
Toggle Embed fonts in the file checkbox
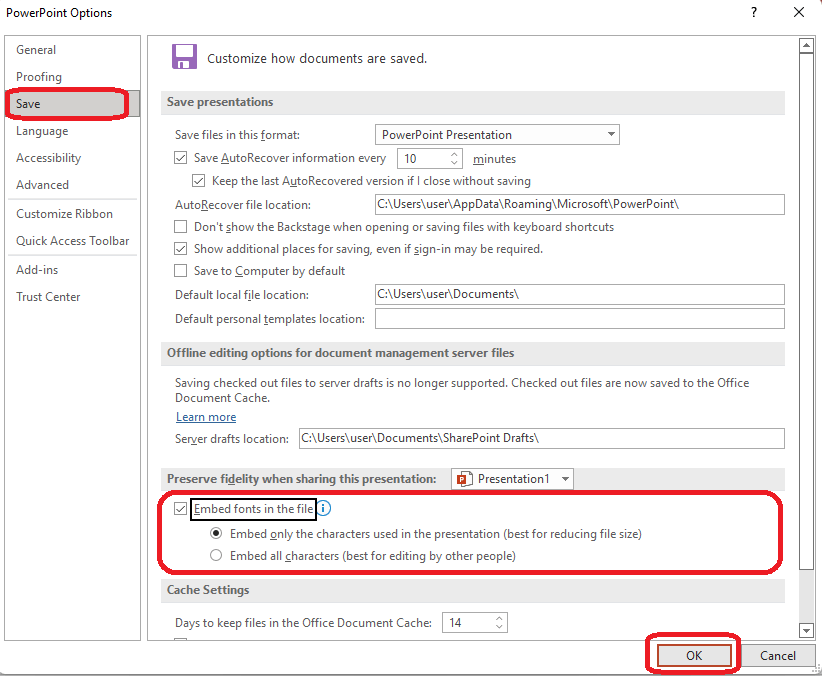(x=181, y=509)
